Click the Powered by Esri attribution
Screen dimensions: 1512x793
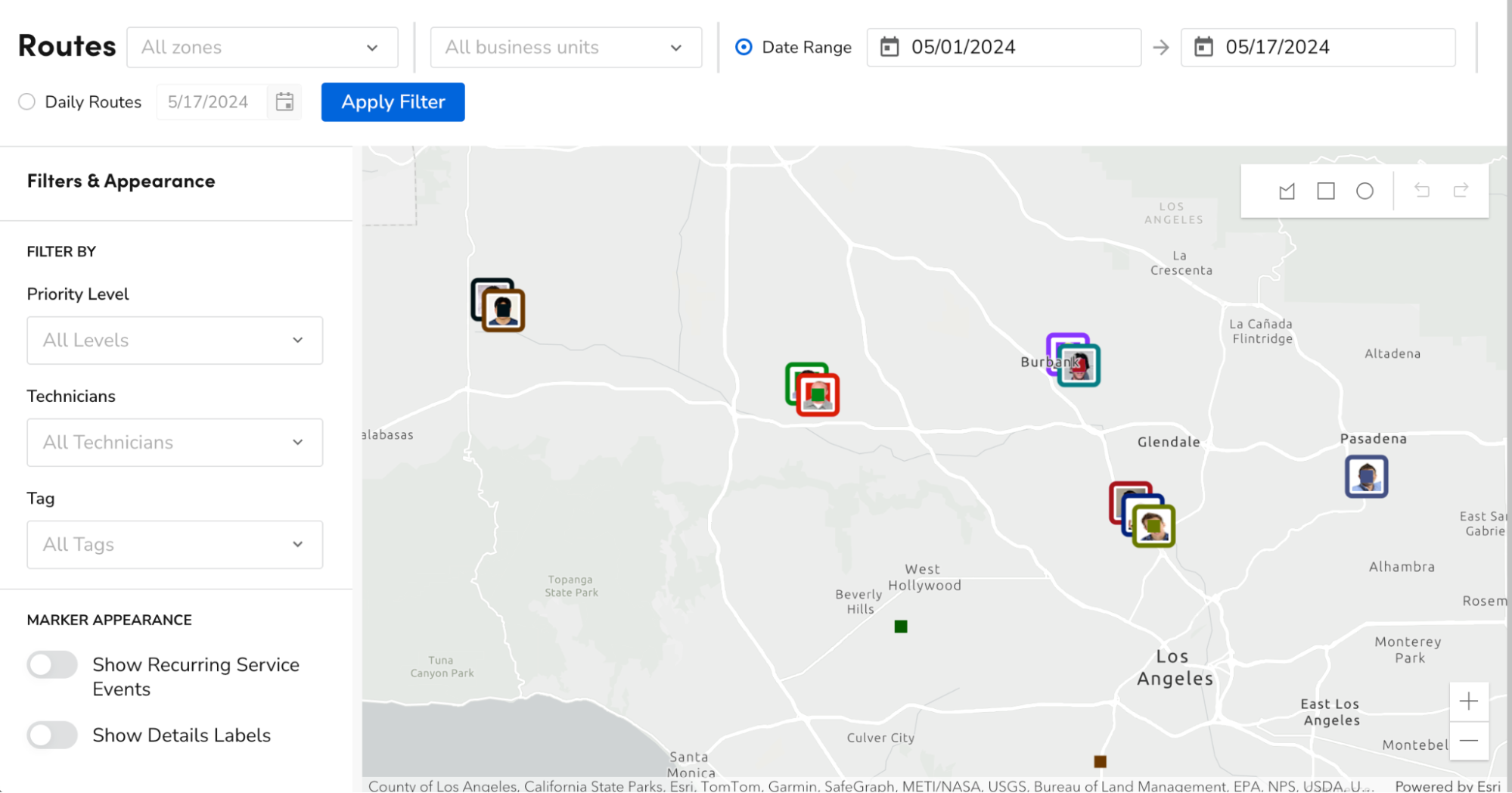(x=1447, y=786)
